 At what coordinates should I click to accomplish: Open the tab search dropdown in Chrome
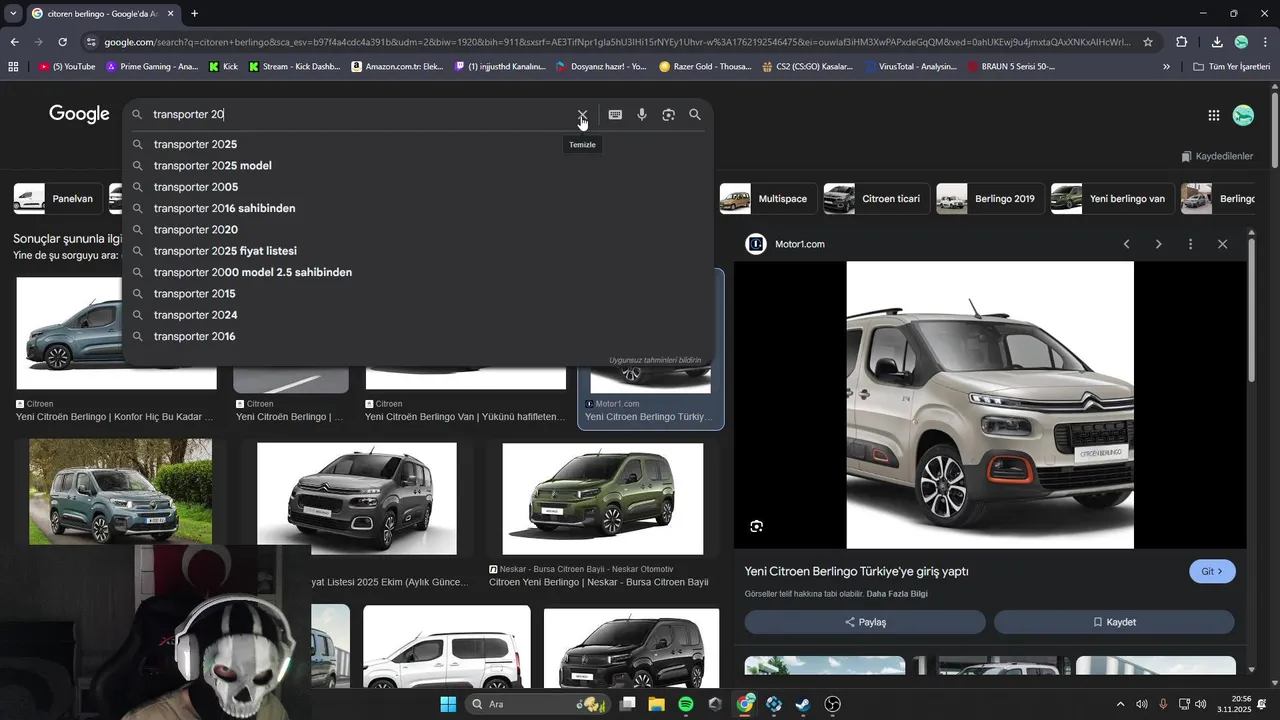[x=13, y=14]
